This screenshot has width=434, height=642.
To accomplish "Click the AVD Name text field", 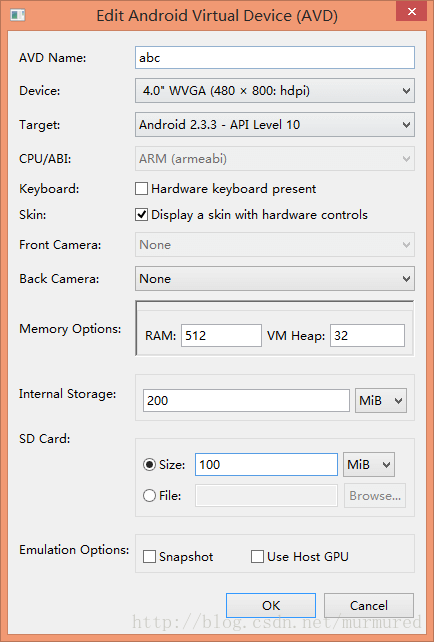I will click(275, 57).
